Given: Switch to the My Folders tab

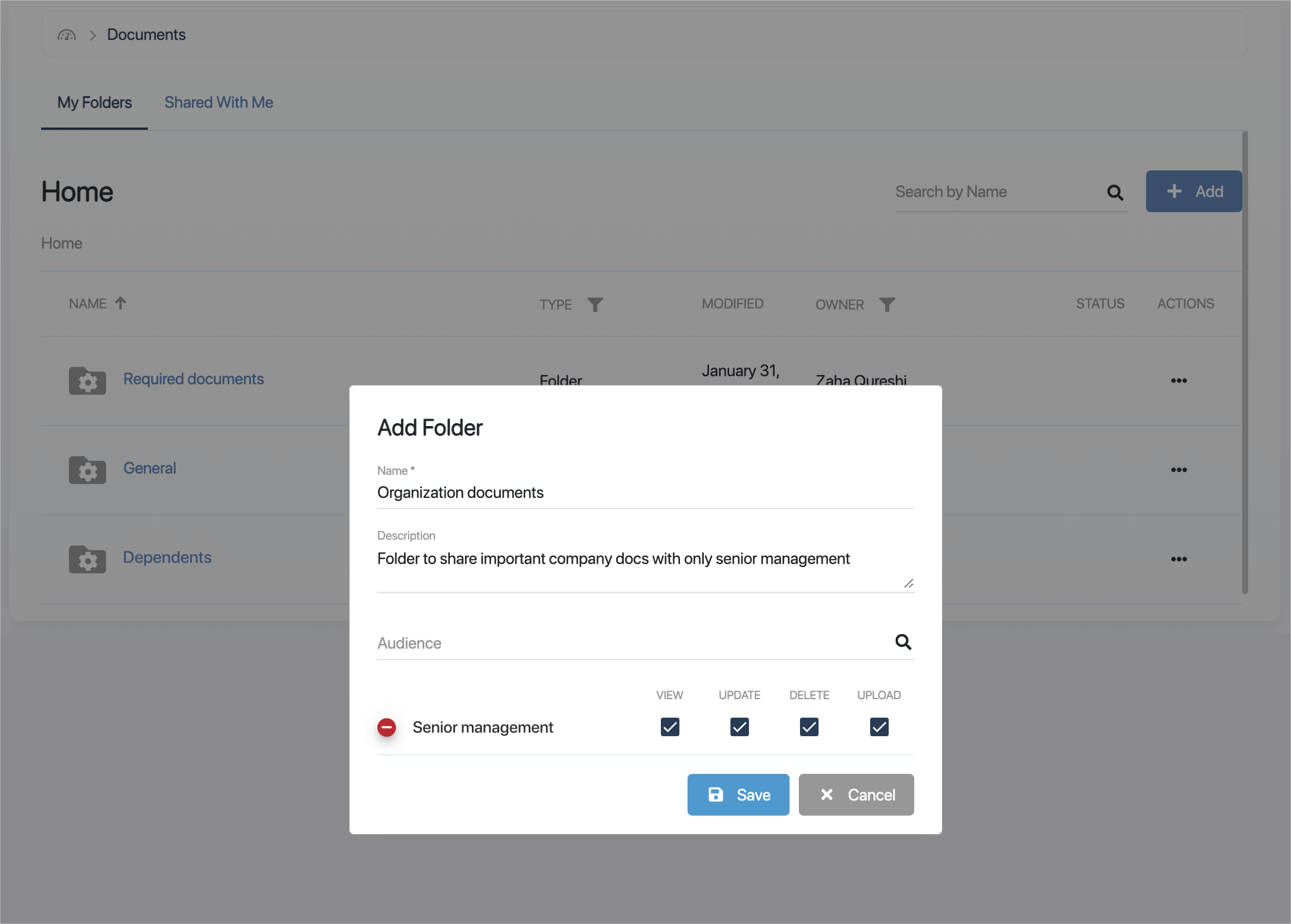Looking at the screenshot, I should (94, 103).
